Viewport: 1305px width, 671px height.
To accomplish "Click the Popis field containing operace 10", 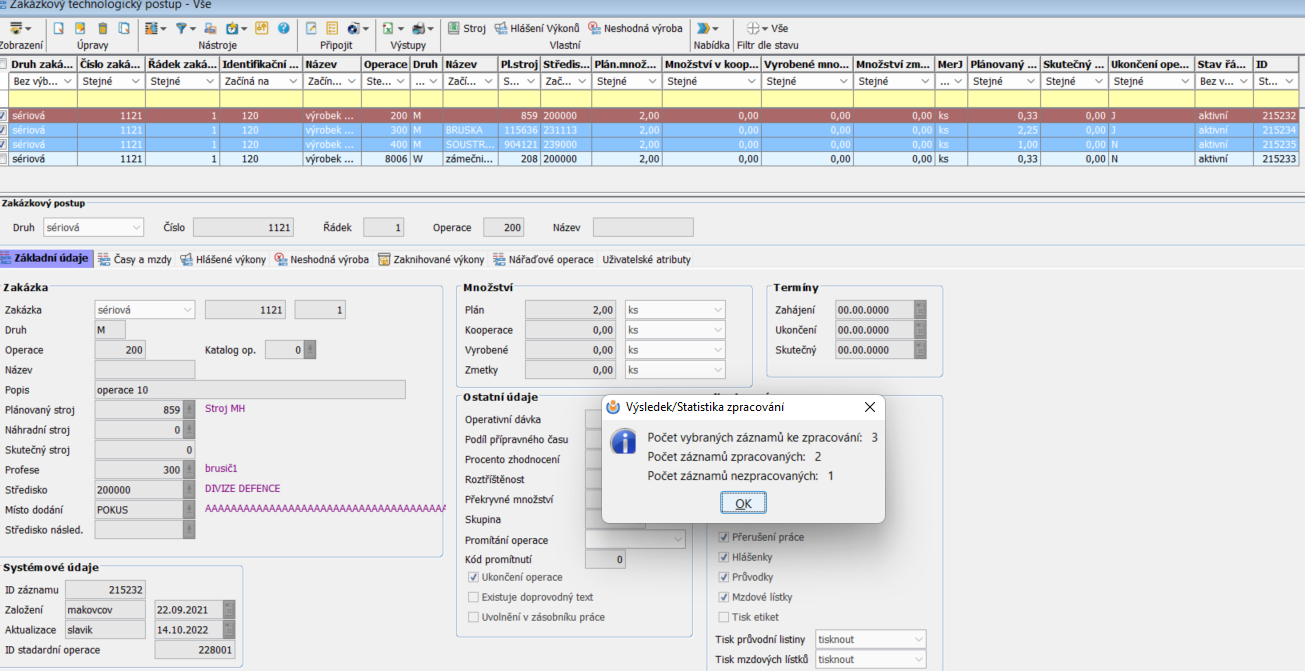I will (250, 390).
